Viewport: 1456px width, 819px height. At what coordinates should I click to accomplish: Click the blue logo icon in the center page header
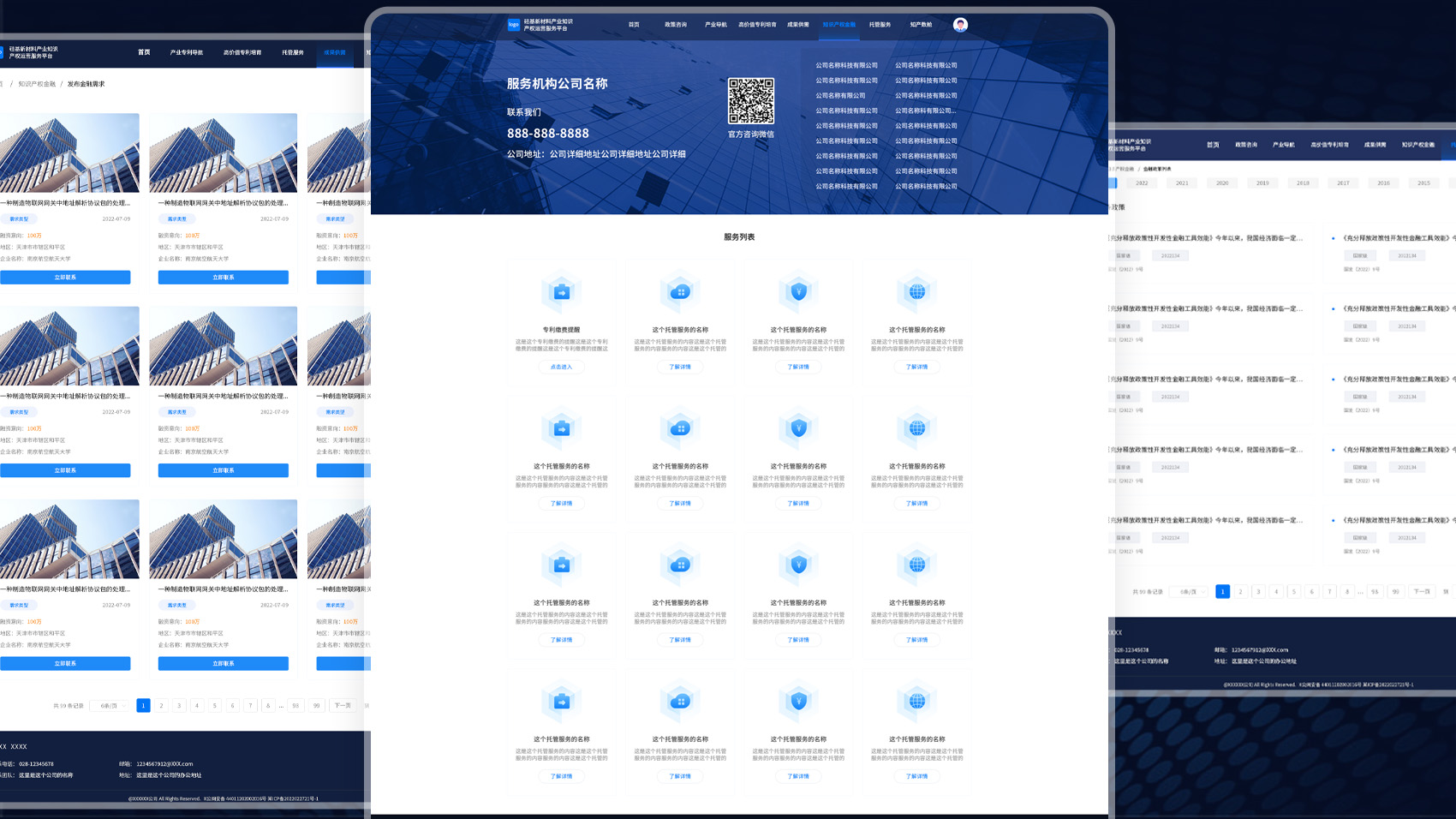coord(514,25)
